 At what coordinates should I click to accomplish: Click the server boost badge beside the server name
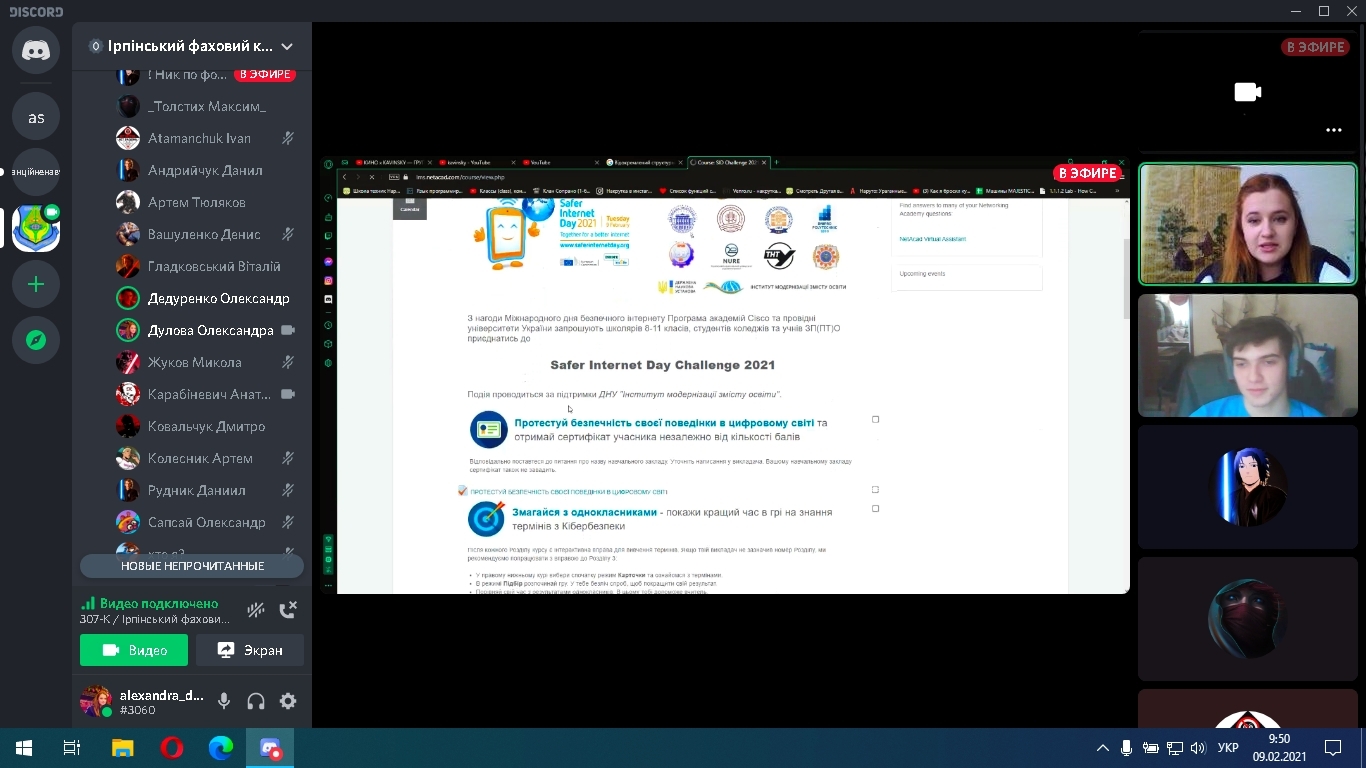tap(96, 46)
